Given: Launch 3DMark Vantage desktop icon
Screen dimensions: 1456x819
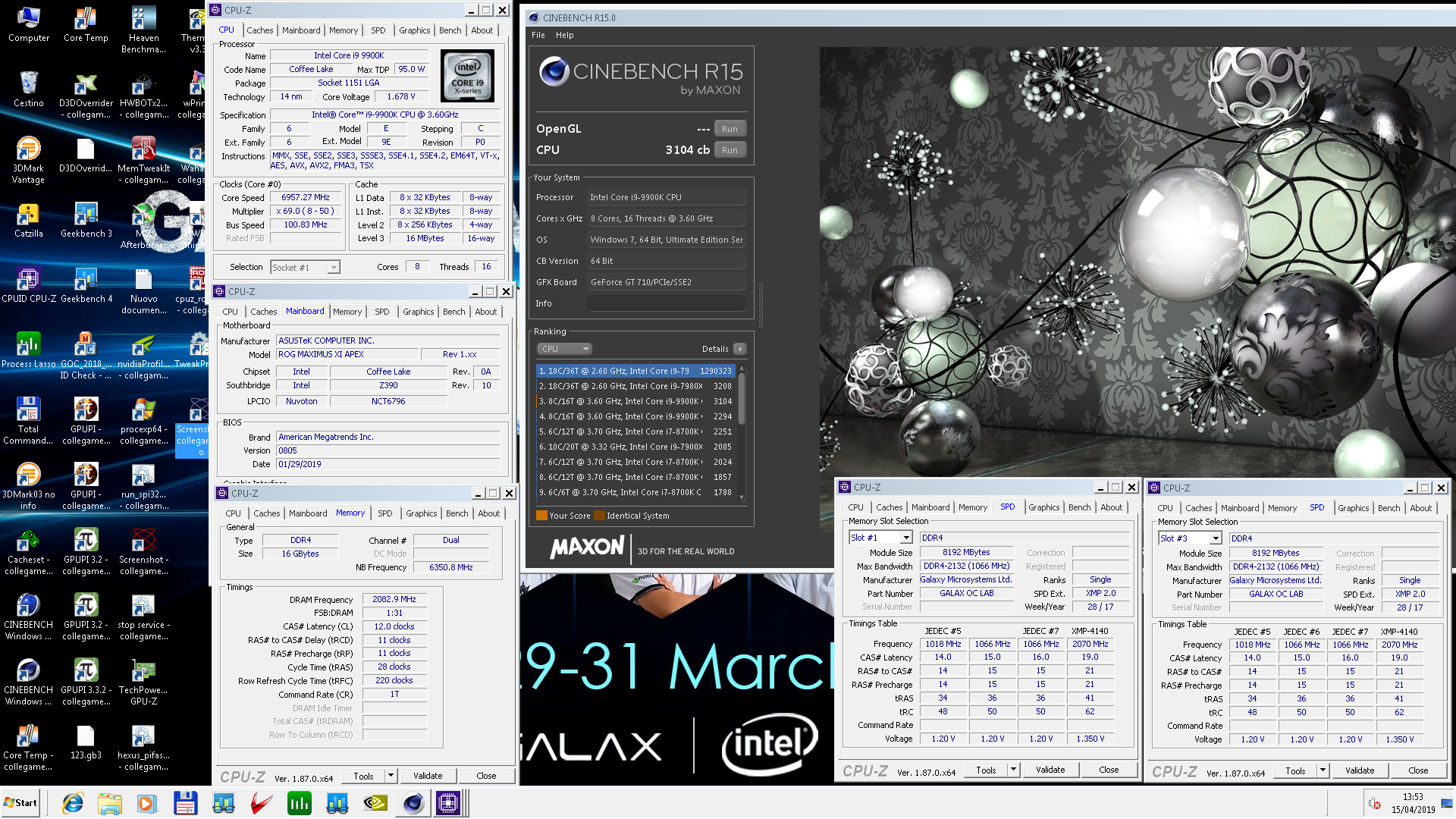Looking at the screenshot, I should point(28,161).
